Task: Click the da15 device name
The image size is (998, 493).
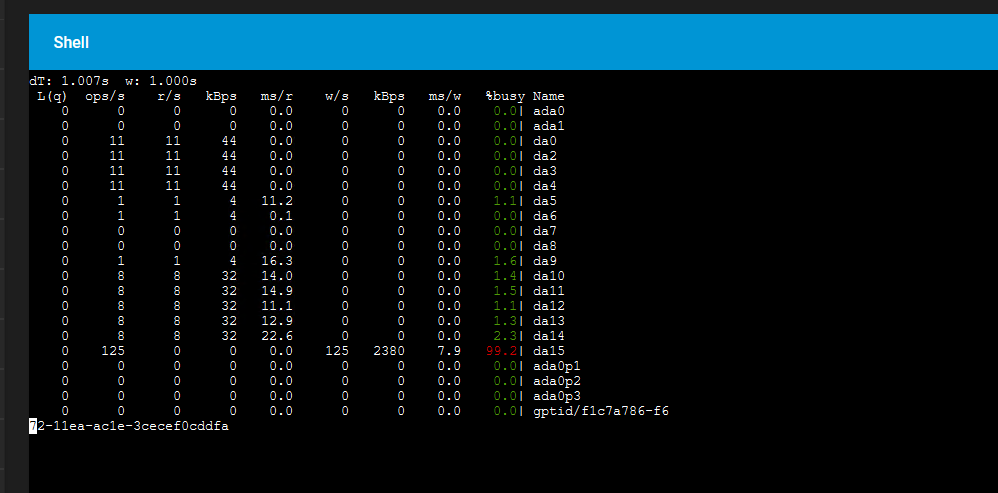Action: pyautogui.click(x=549, y=351)
